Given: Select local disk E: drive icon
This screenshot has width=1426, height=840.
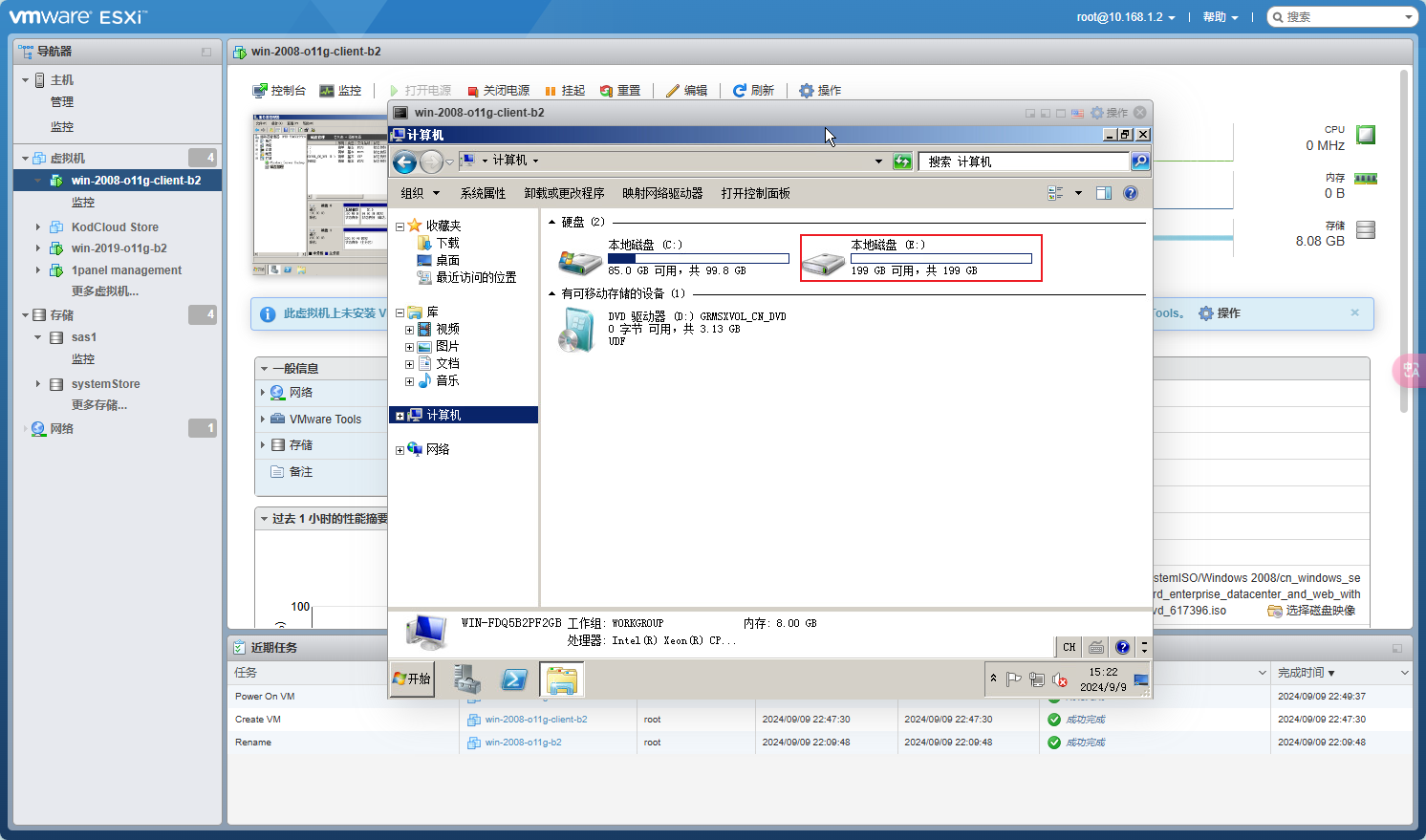Looking at the screenshot, I should (x=824, y=261).
